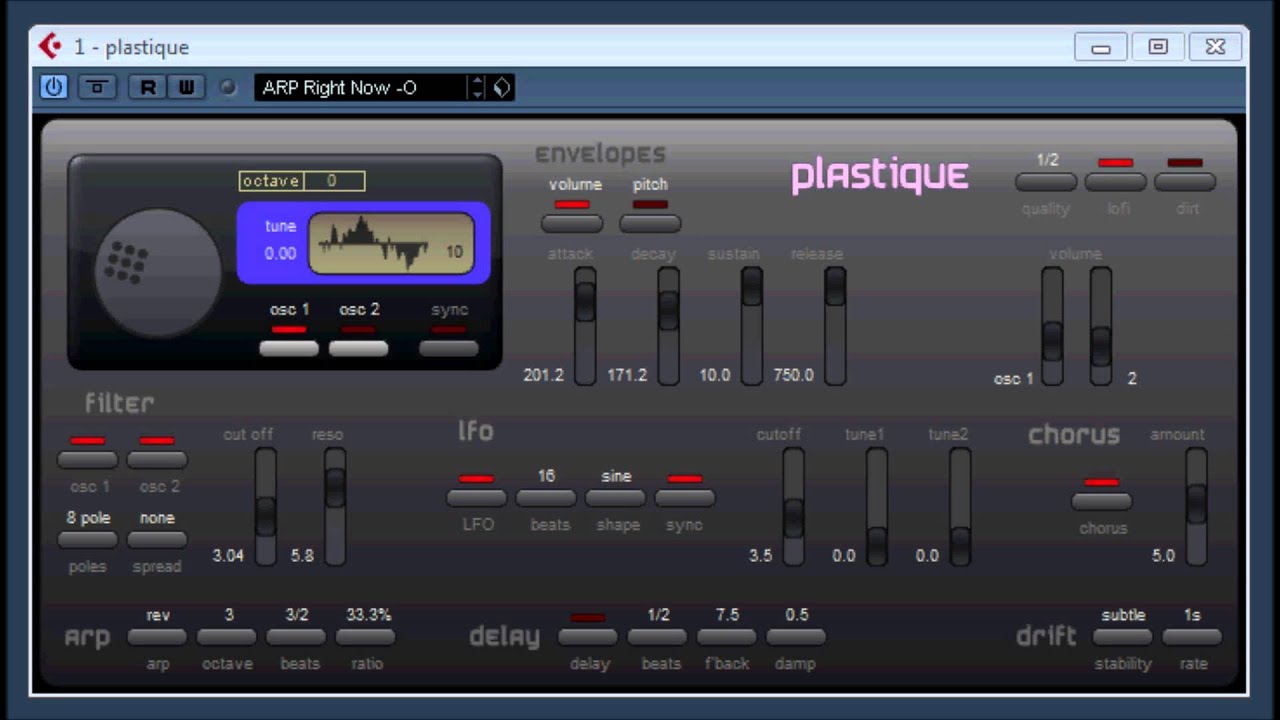Screen dimensions: 1280x720
Task: Click the tune 0.00 value
Action: tap(280, 253)
